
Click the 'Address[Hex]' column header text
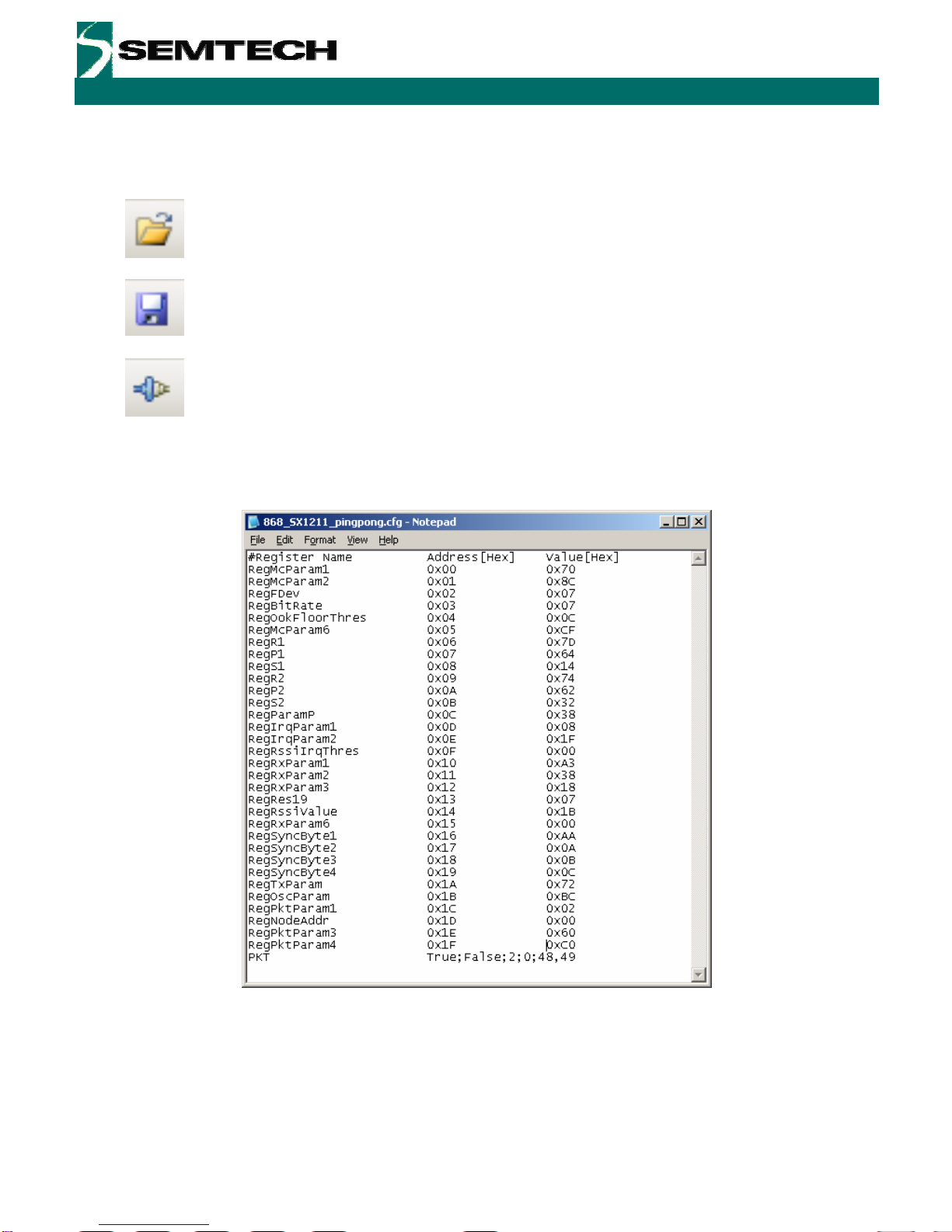[x=471, y=557]
